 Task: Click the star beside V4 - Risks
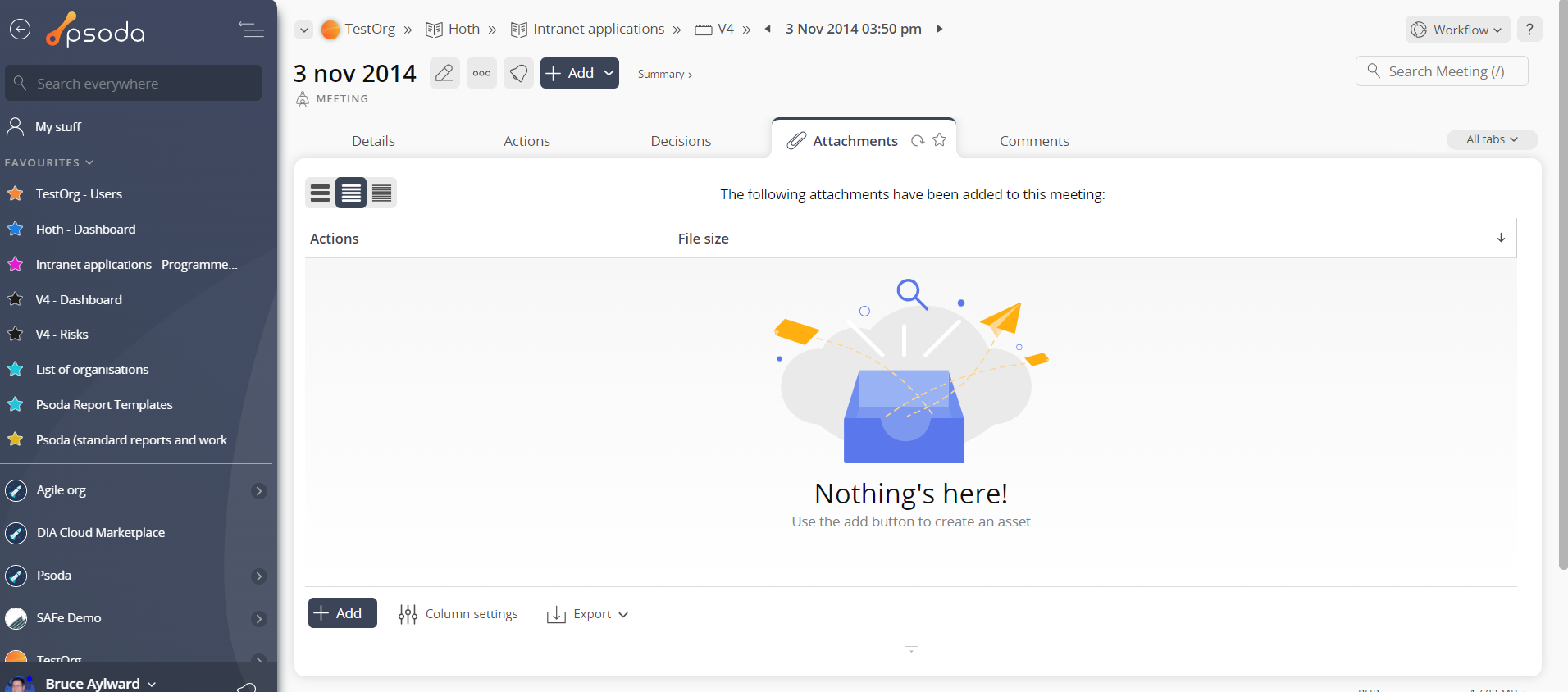tap(15, 334)
